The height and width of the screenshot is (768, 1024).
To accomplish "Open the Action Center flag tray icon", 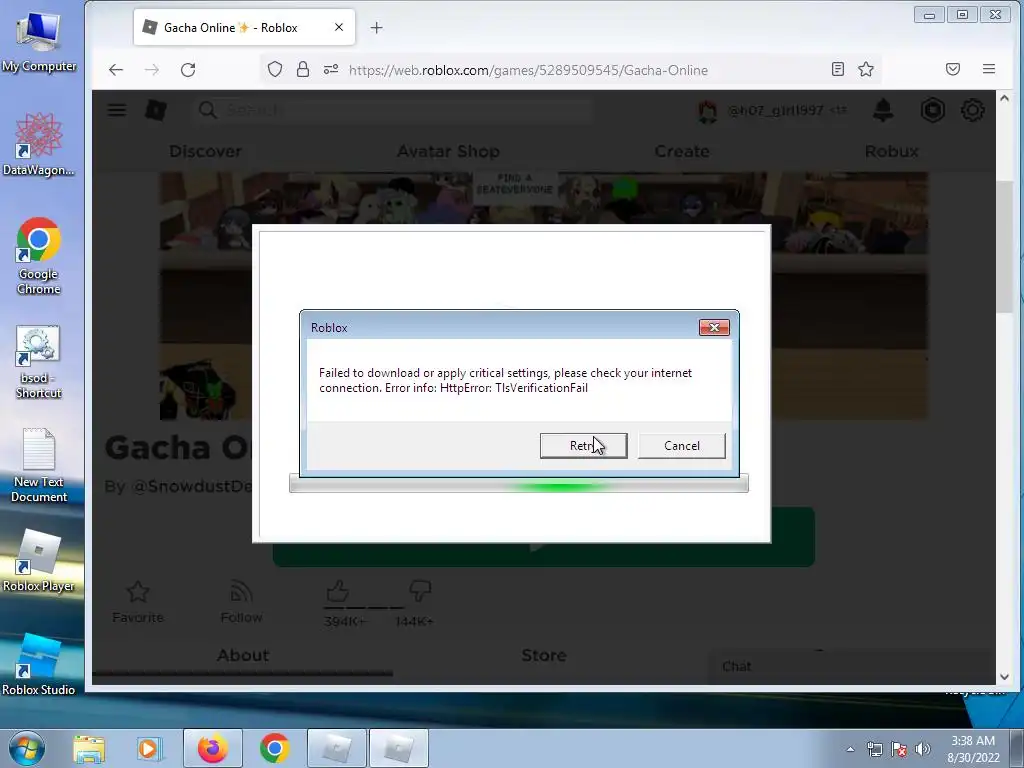I will pyautogui.click(x=899, y=749).
